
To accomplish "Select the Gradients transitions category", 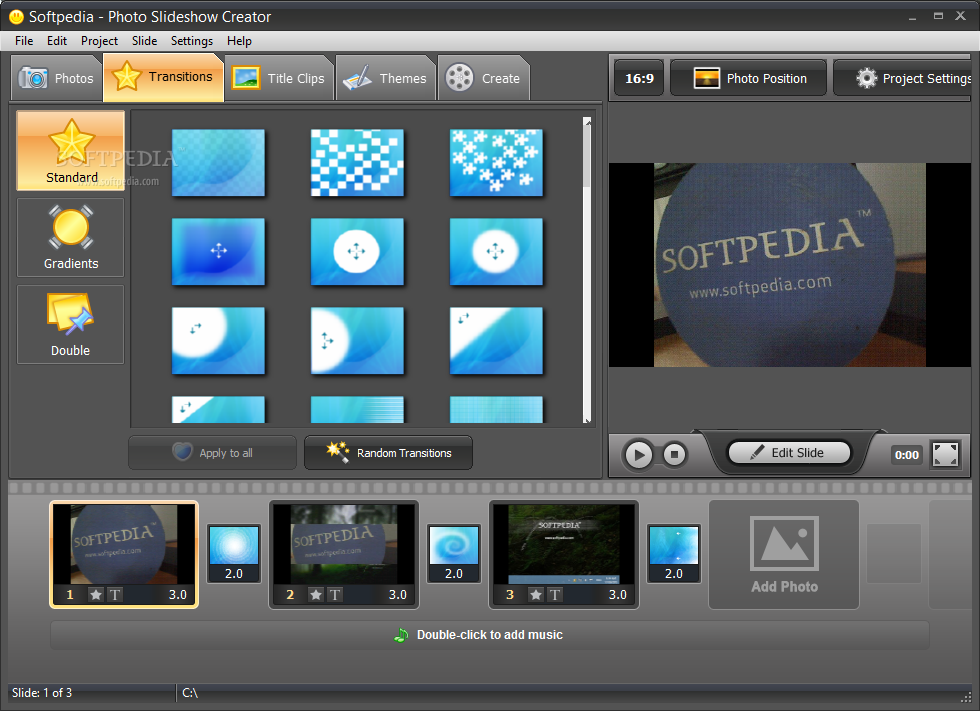I will coord(71,237).
